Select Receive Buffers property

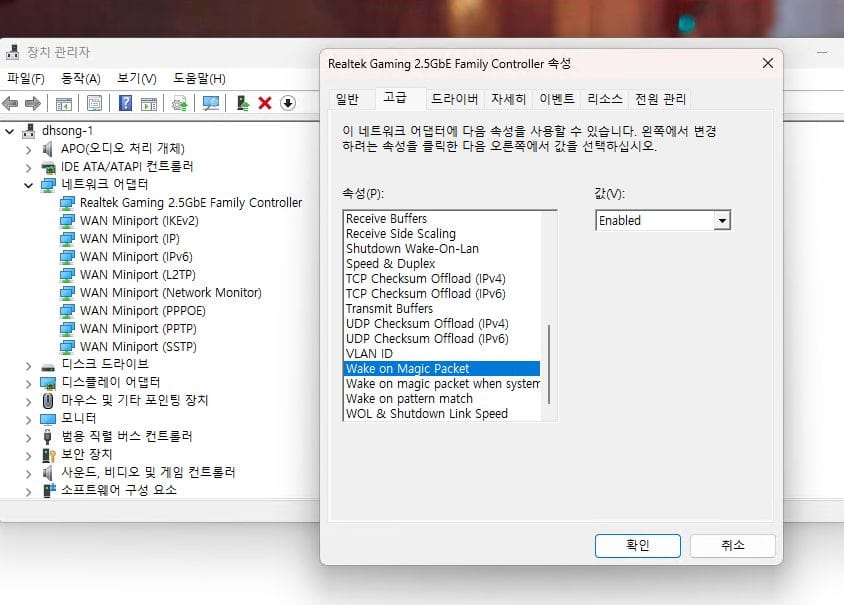[441, 219]
